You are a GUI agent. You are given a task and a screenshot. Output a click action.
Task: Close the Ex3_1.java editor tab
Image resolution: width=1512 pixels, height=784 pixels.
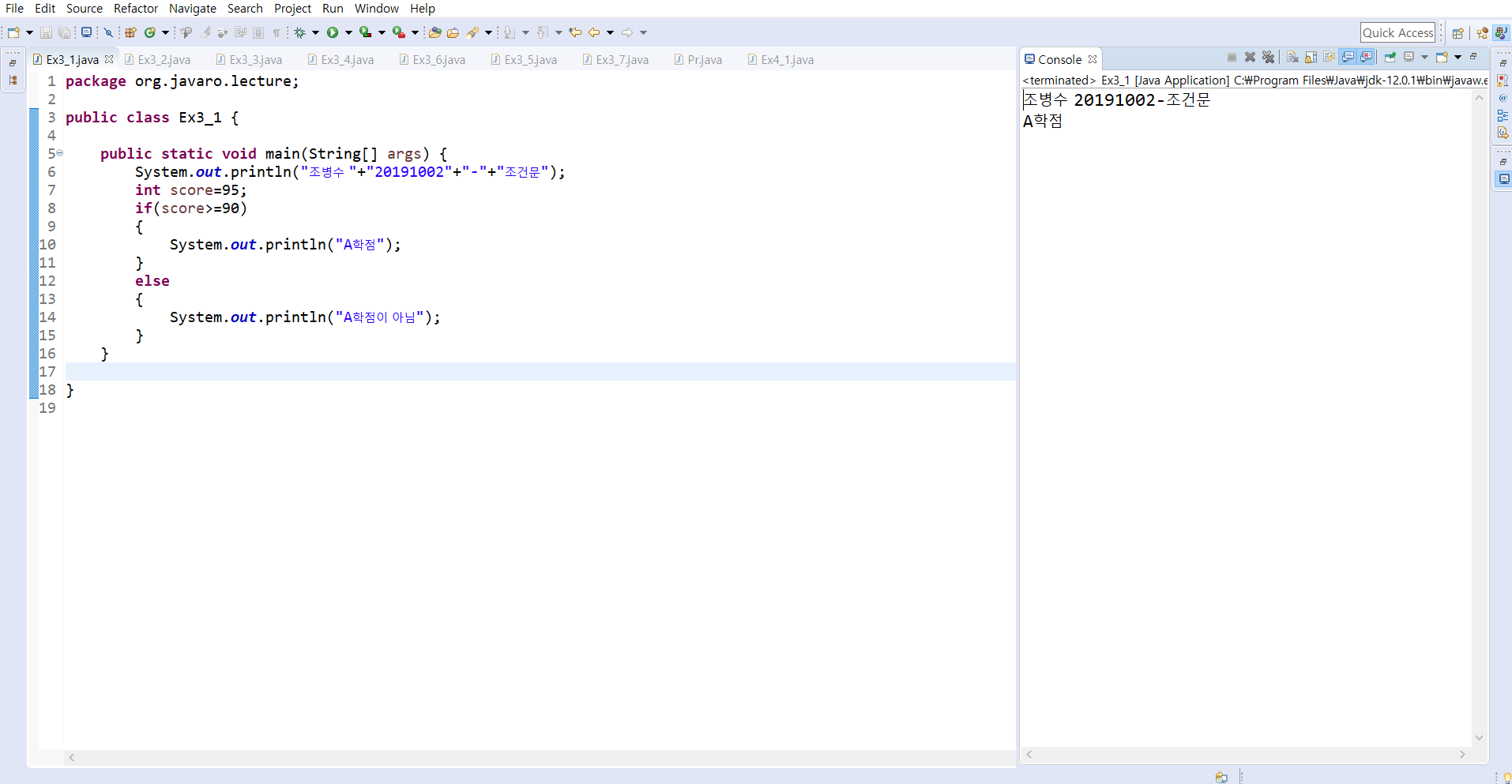tap(109, 59)
